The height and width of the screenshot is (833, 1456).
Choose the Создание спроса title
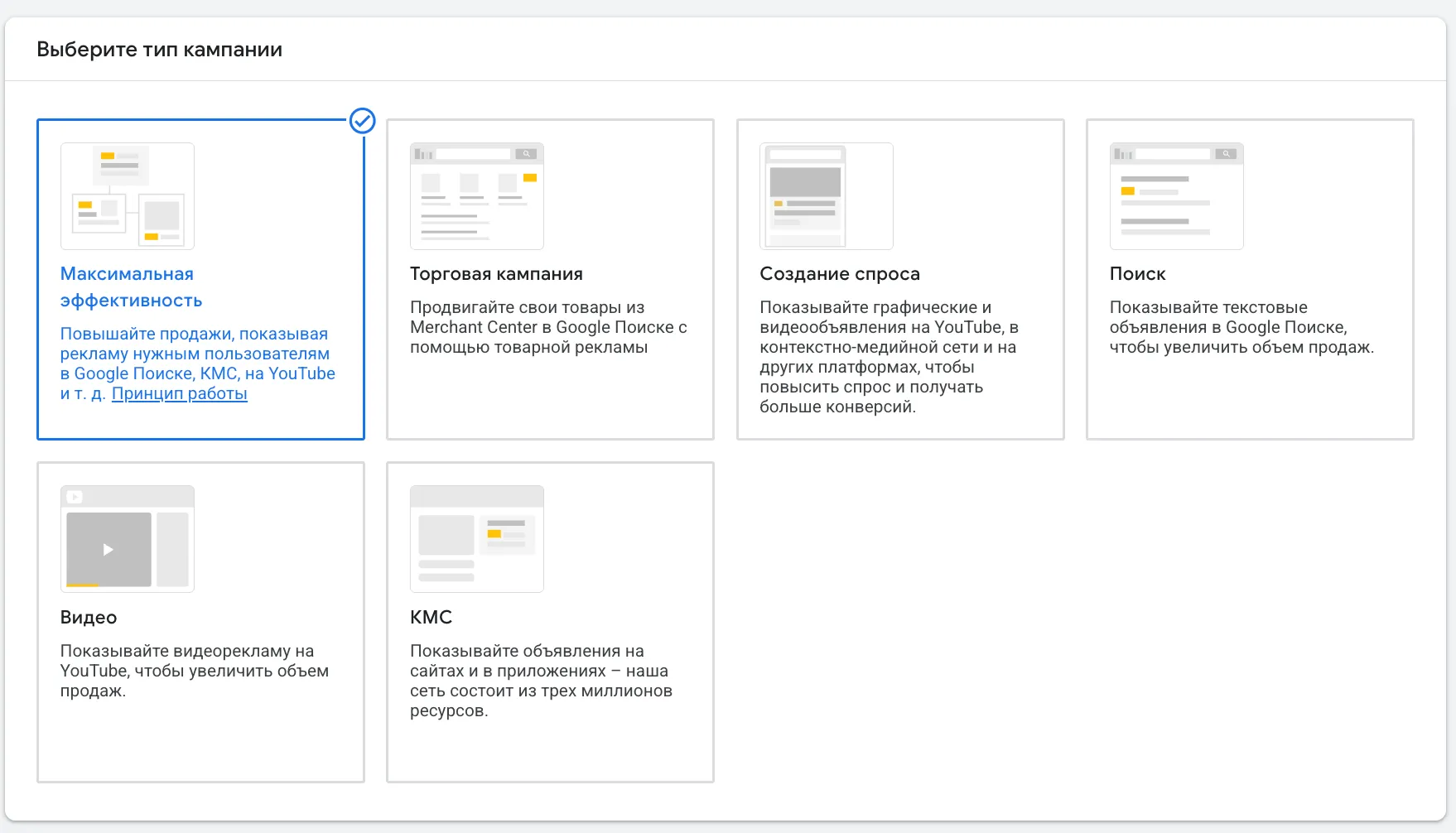[840, 274]
